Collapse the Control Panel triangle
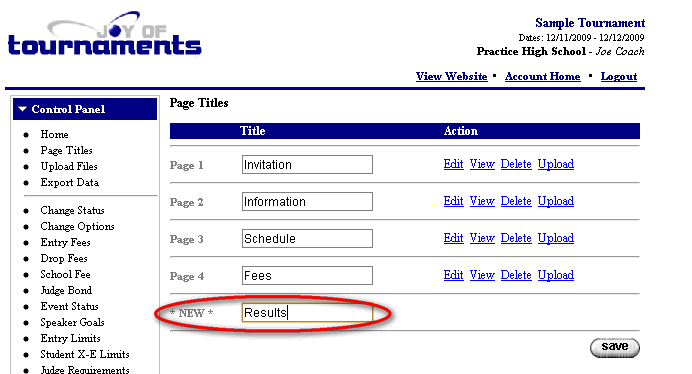 23,109
